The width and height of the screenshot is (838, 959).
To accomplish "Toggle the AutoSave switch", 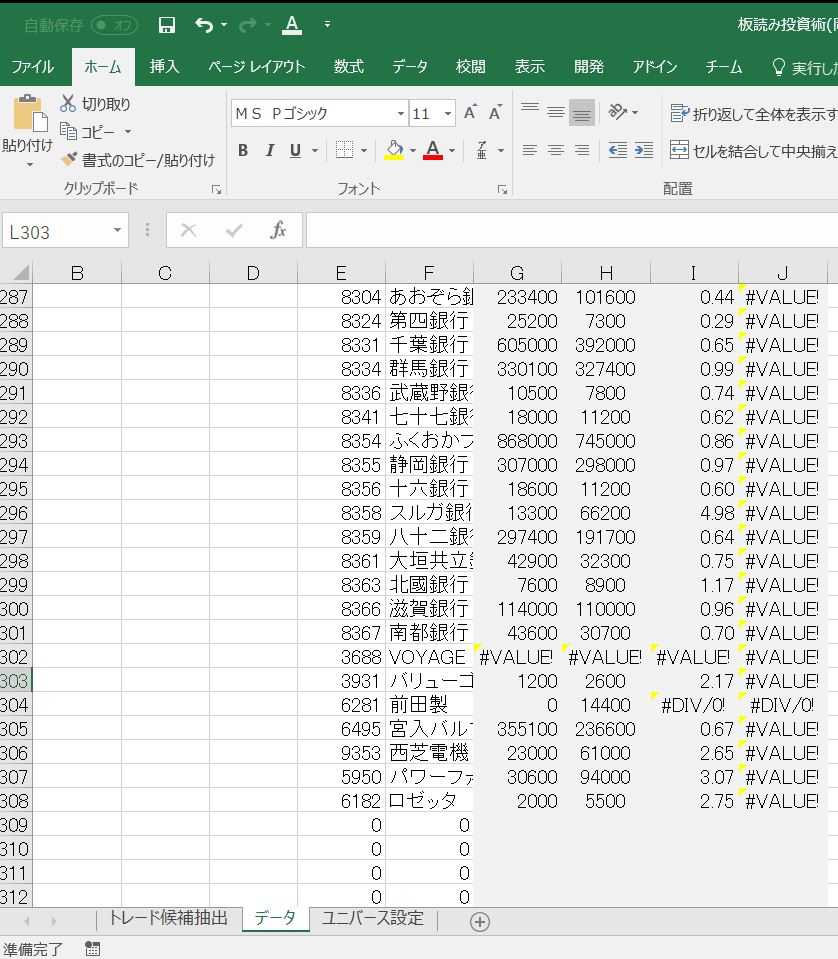I will click(114, 25).
